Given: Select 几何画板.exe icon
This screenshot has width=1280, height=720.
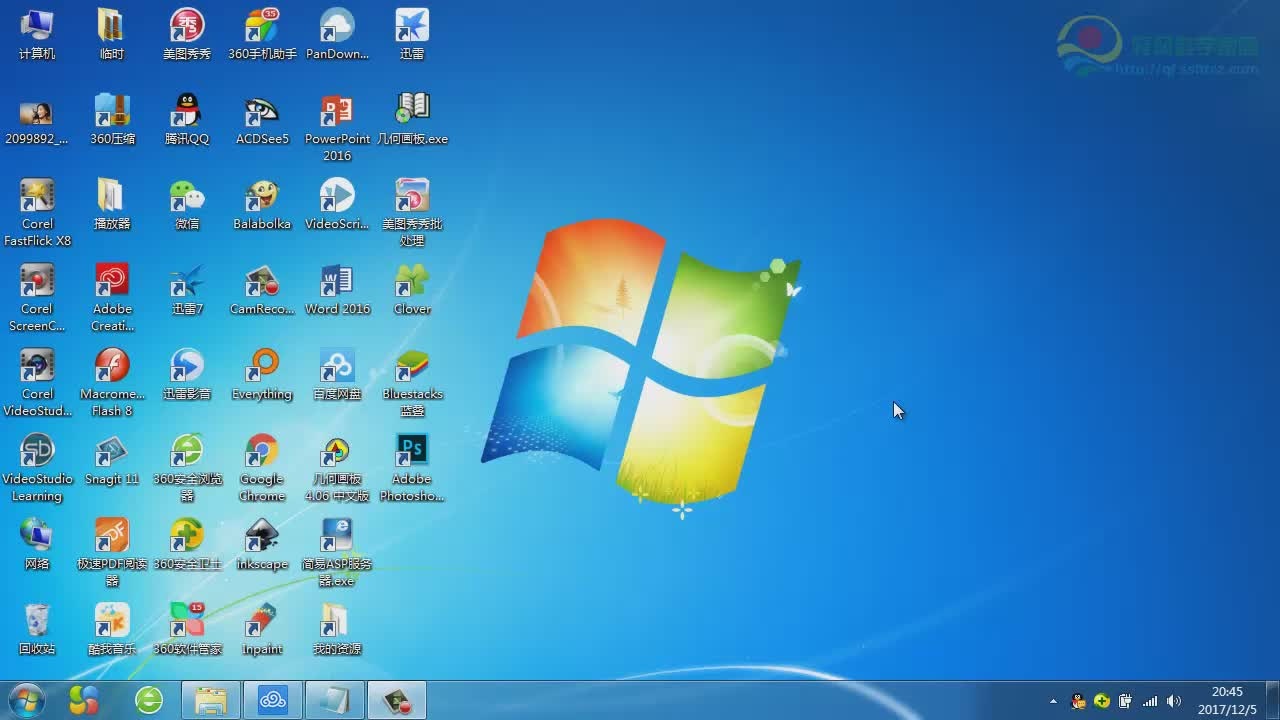Looking at the screenshot, I should tap(412, 120).
